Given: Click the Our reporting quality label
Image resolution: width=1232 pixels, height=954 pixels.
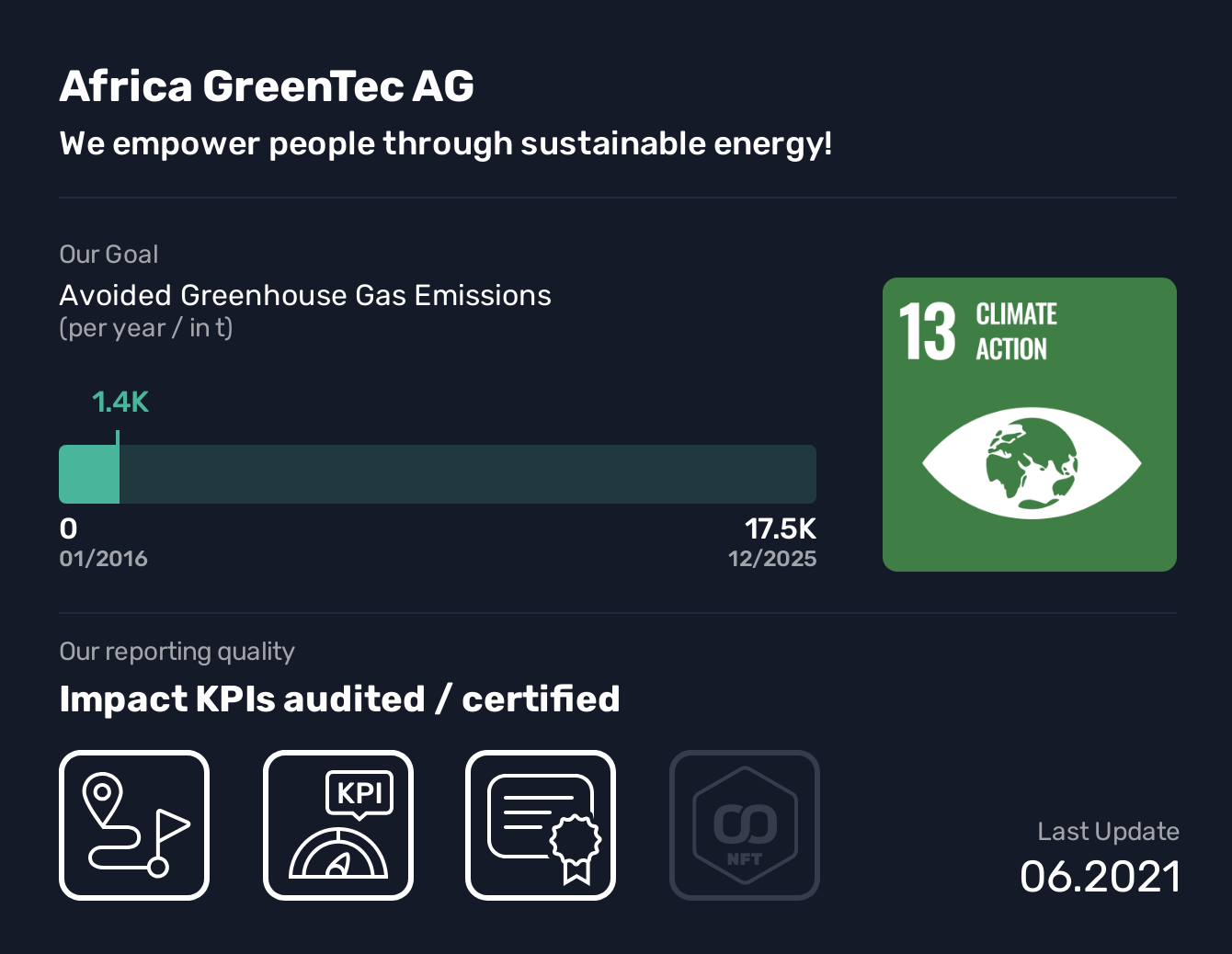Looking at the screenshot, I should pyautogui.click(x=177, y=652).
